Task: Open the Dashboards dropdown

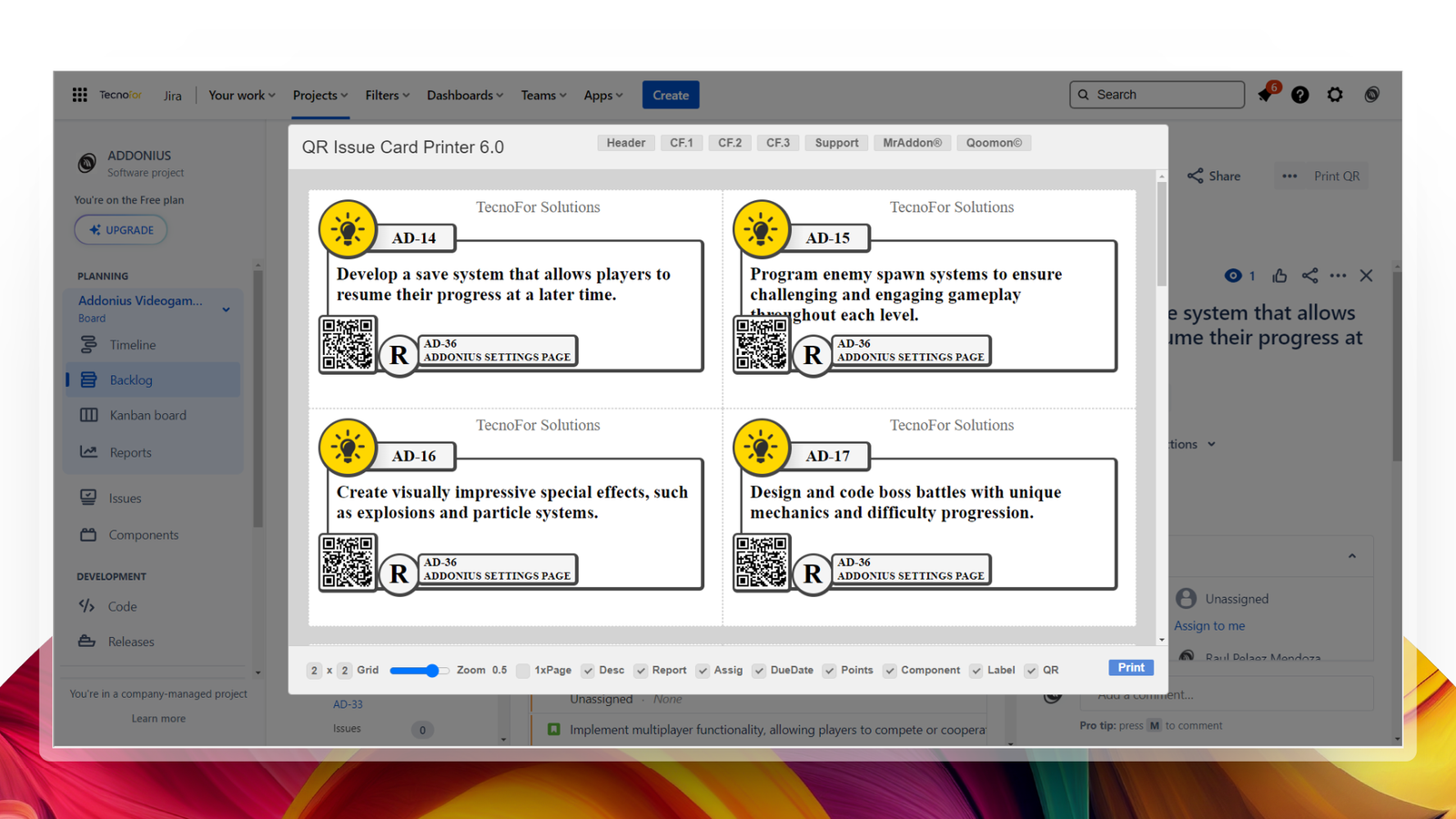Action: pyautogui.click(x=465, y=95)
